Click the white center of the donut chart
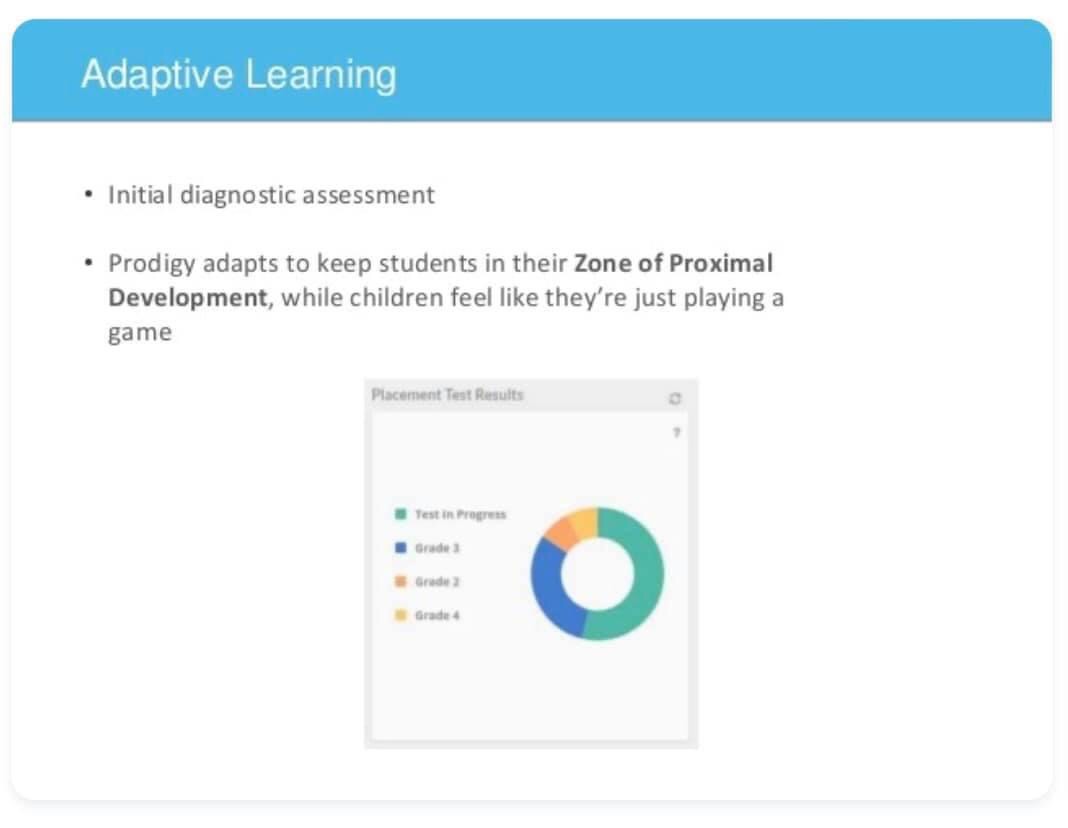Viewport: 1068px width, 828px height. click(x=597, y=573)
